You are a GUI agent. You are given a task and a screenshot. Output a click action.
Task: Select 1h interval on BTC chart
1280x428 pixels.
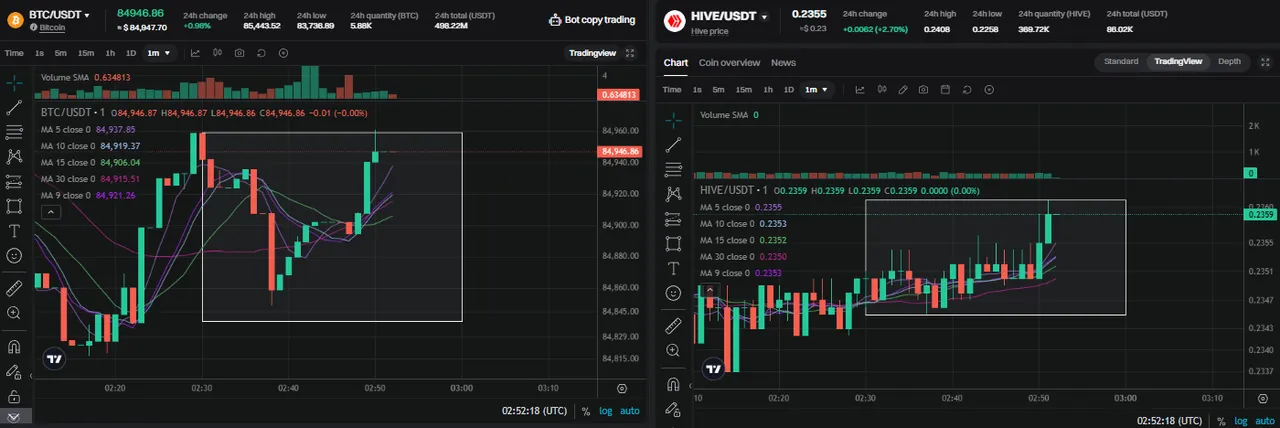[x=110, y=53]
